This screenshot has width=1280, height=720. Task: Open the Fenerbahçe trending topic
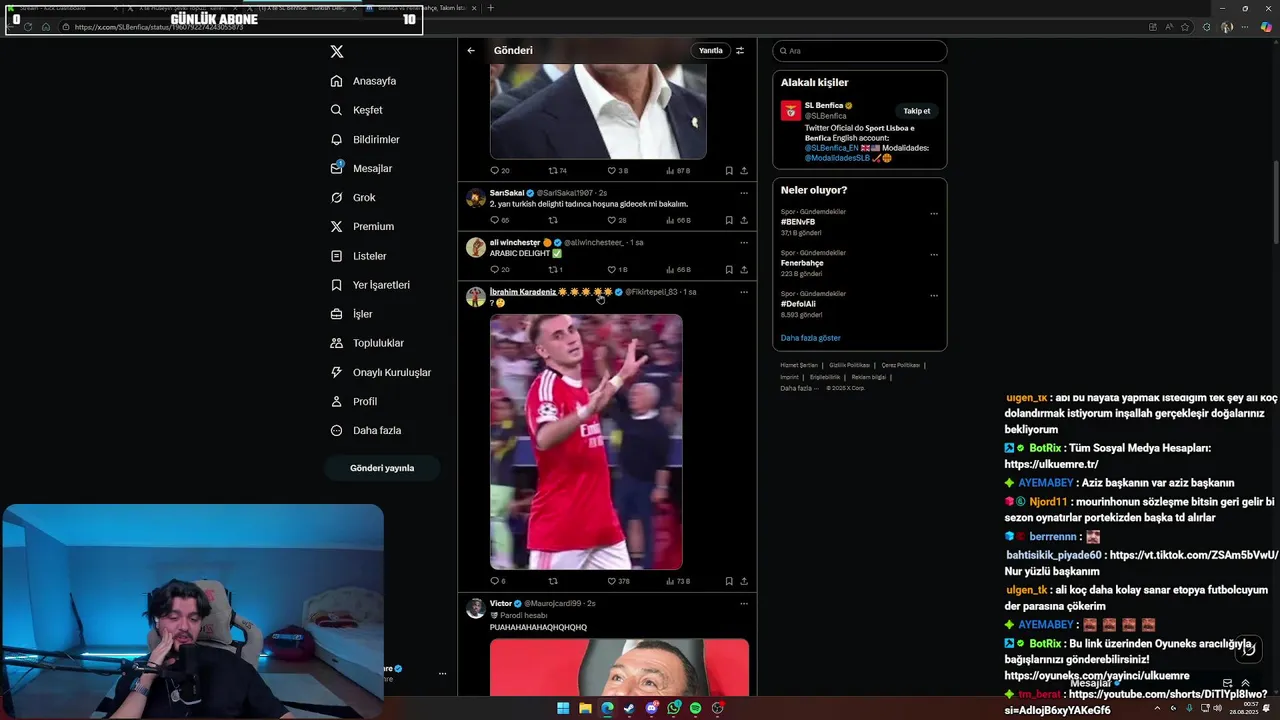[x=802, y=263]
